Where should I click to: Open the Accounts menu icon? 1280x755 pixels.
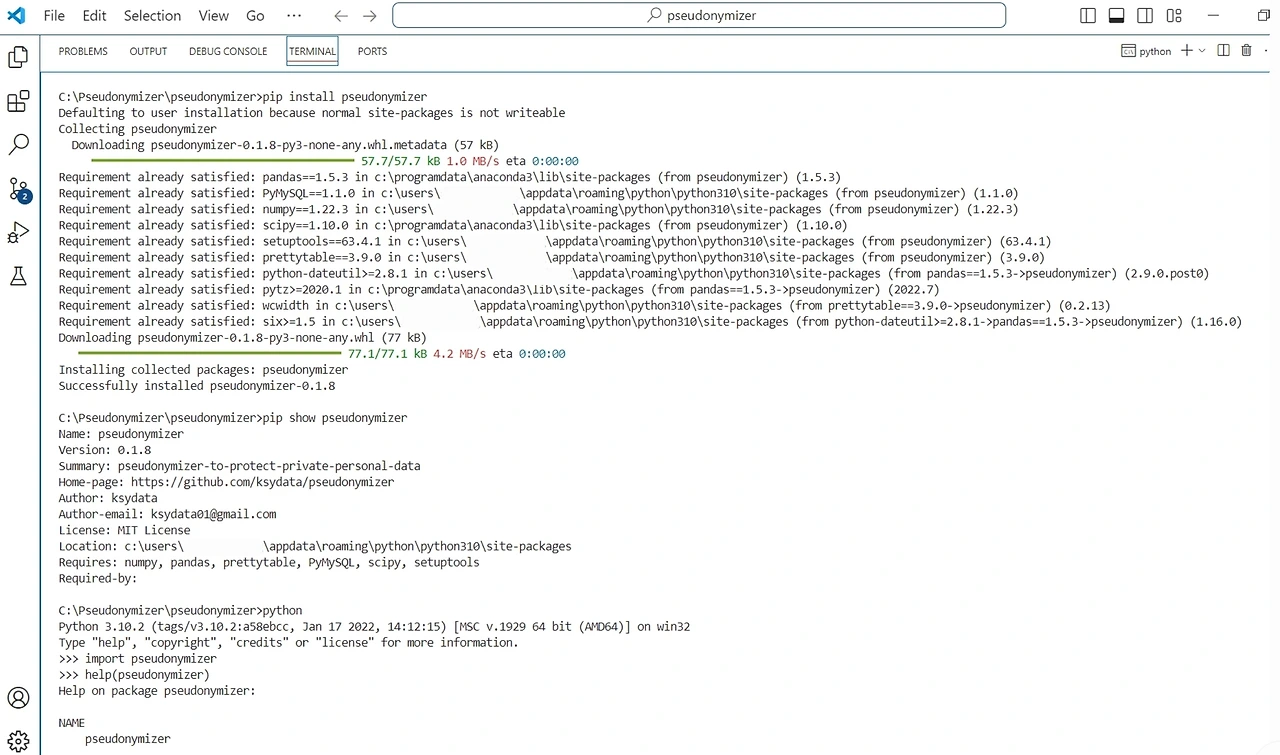pos(18,697)
